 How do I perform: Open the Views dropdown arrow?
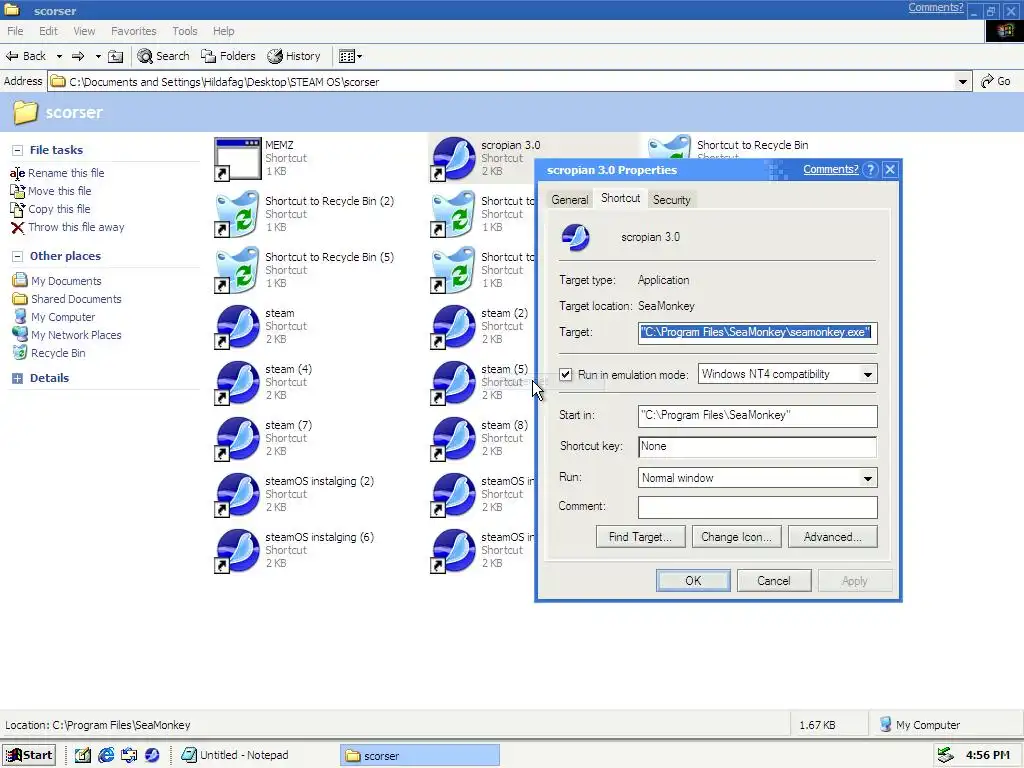359,56
